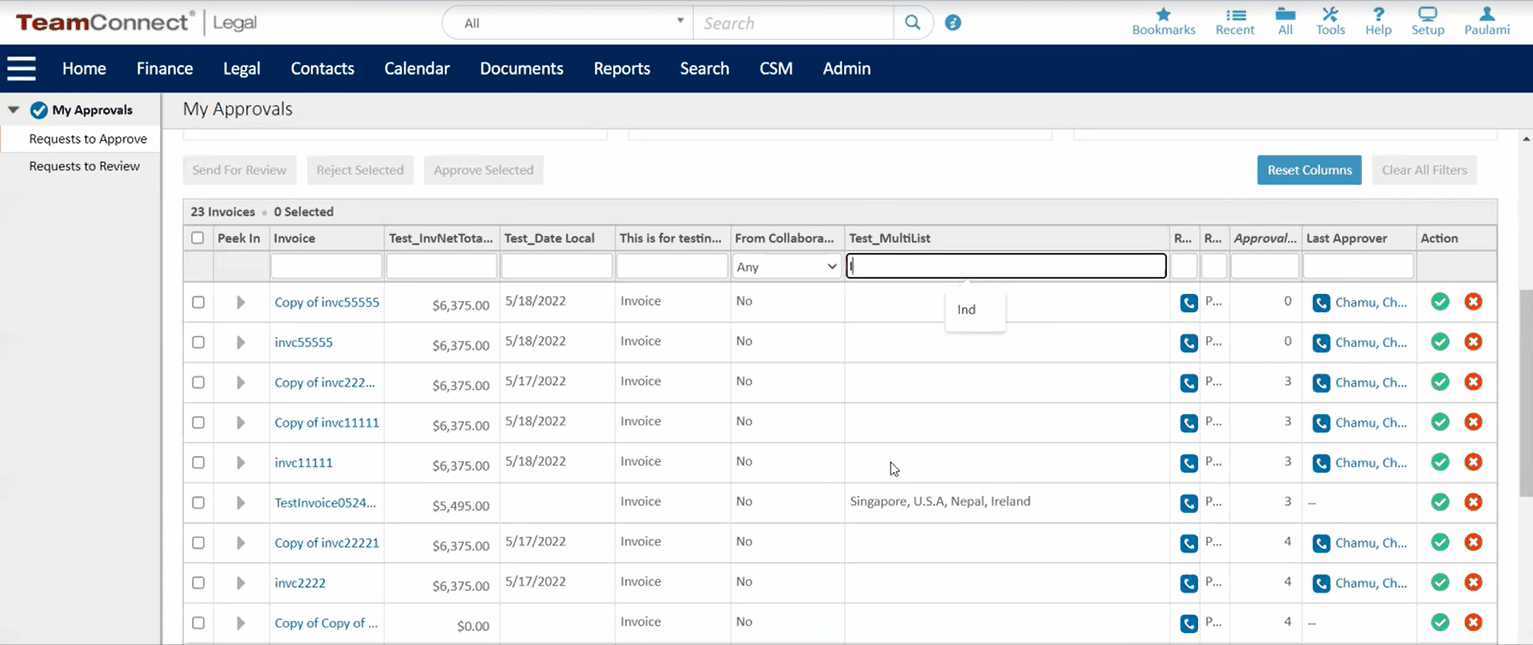Open the Documents menu
This screenshot has width=1533, height=645.
click(x=522, y=68)
